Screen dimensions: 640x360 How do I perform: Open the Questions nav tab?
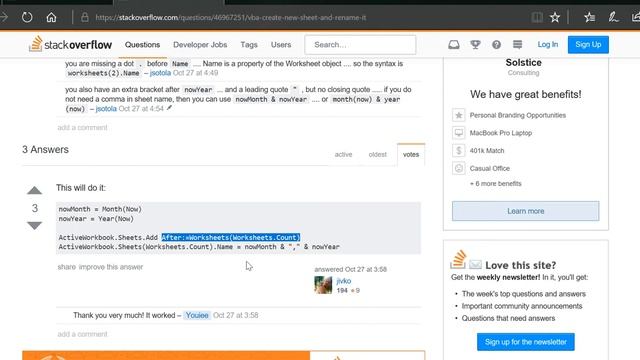(142, 45)
